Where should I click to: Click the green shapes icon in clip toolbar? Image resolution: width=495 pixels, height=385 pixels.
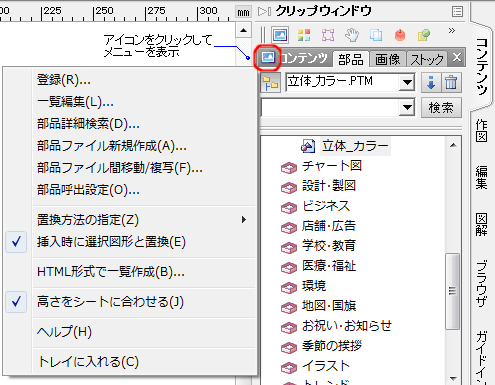coord(424,35)
